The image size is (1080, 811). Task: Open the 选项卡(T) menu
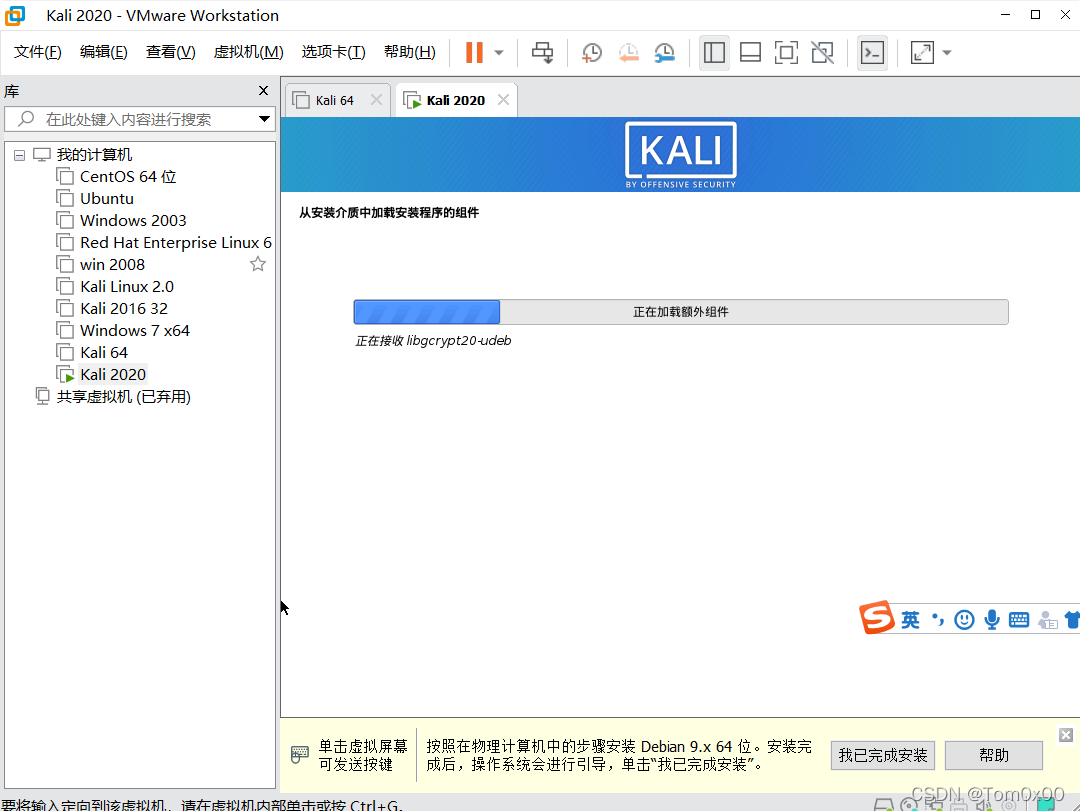333,52
